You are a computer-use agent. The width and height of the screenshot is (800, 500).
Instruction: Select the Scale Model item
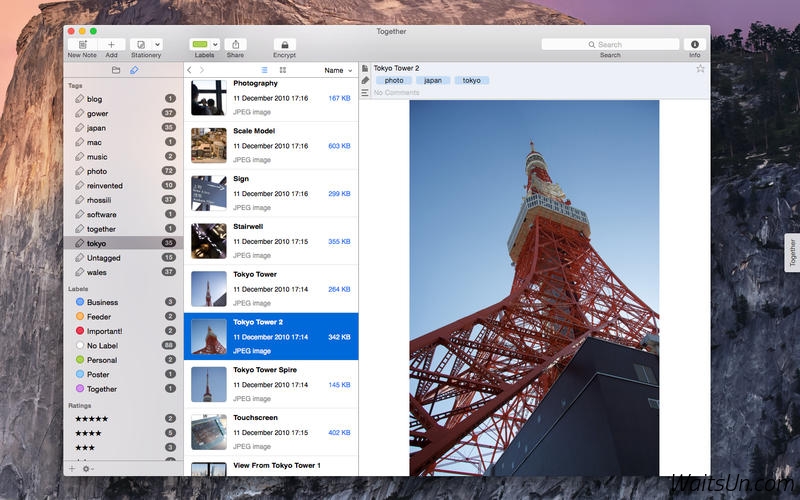[x=271, y=145]
